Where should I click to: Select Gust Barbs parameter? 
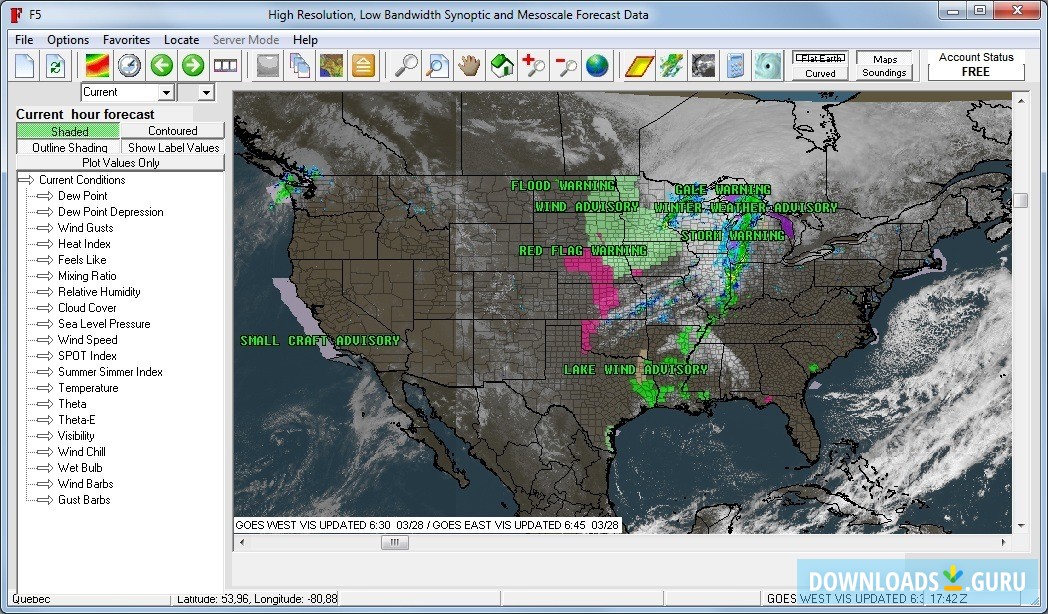pyautogui.click(x=84, y=500)
